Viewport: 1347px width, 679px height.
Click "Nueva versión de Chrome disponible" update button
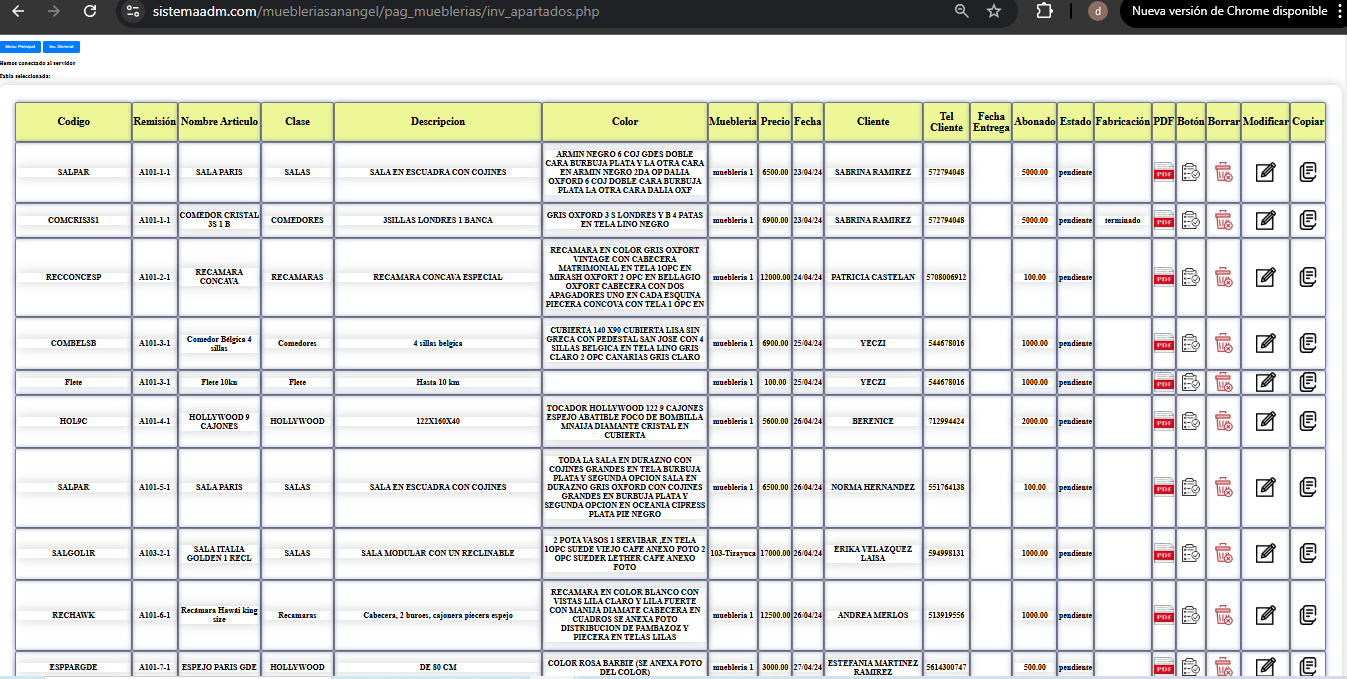click(1229, 11)
